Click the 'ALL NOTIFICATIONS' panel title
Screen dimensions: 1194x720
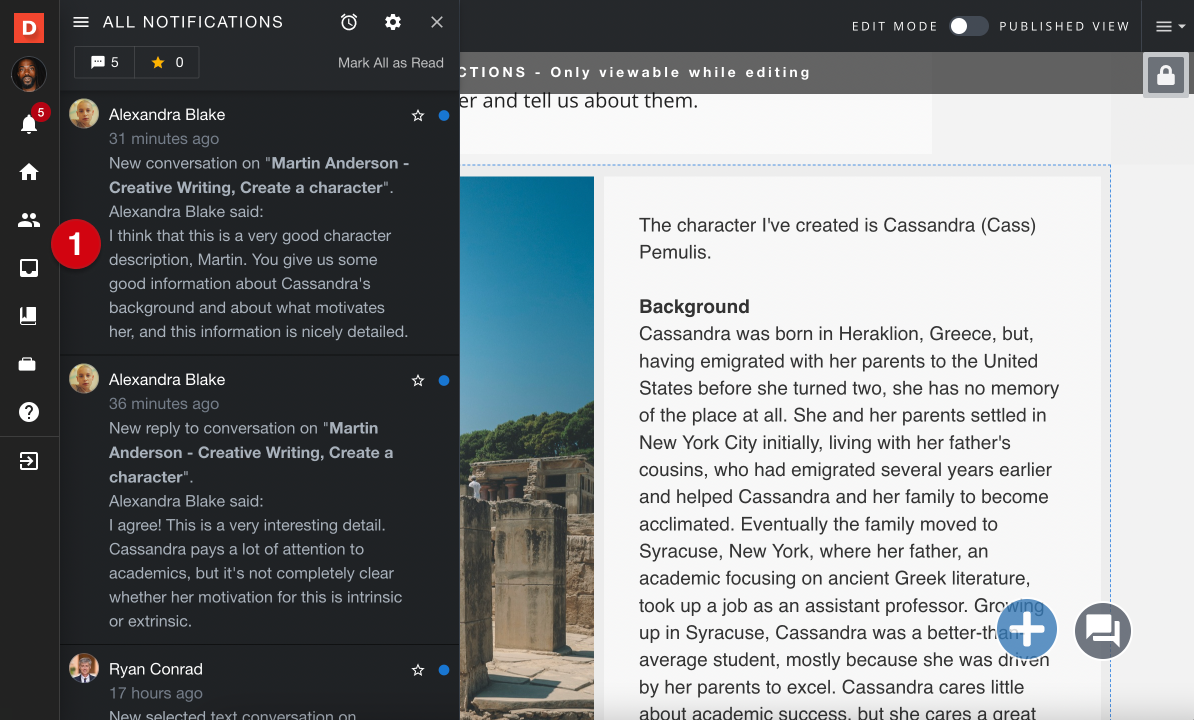(x=193, y=22)
